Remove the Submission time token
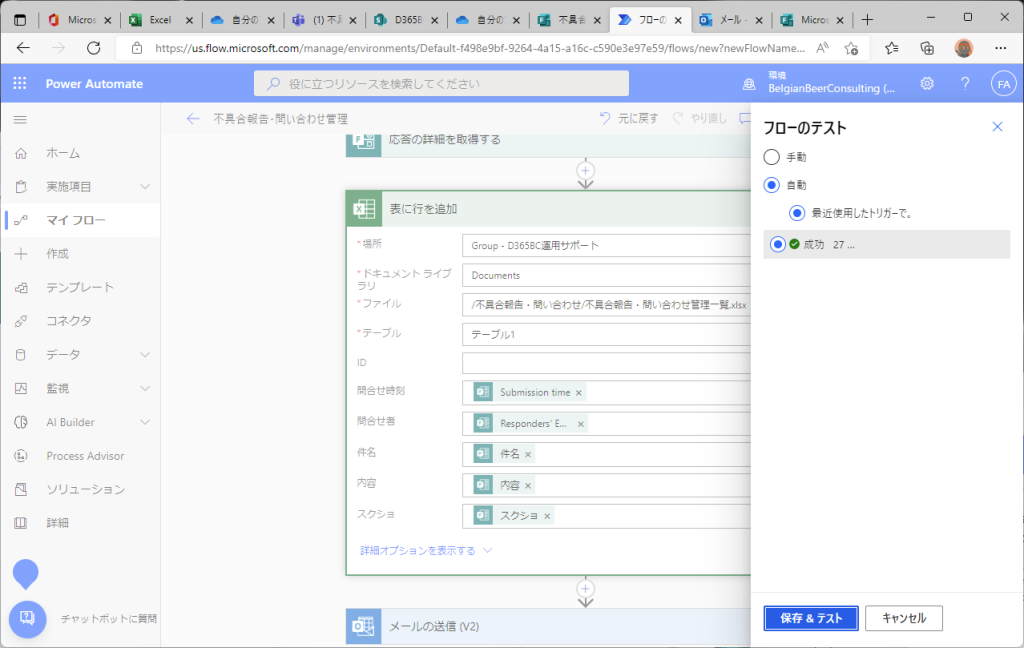The height and width of the screenshot is (648, 1024). [579, 393]
